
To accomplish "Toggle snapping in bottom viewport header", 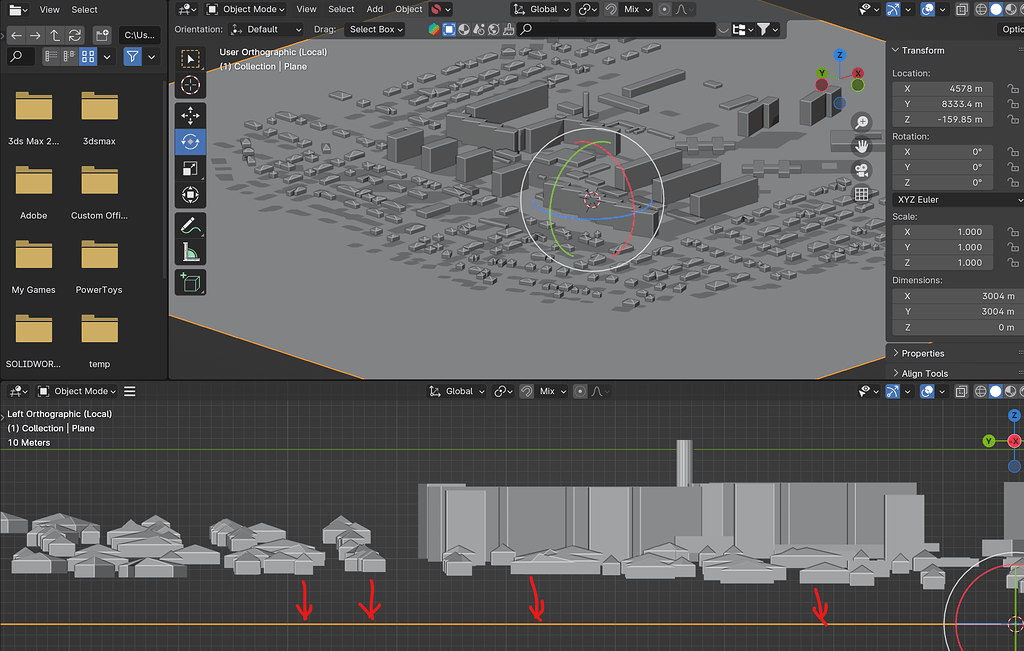I will tap(526, 391).
